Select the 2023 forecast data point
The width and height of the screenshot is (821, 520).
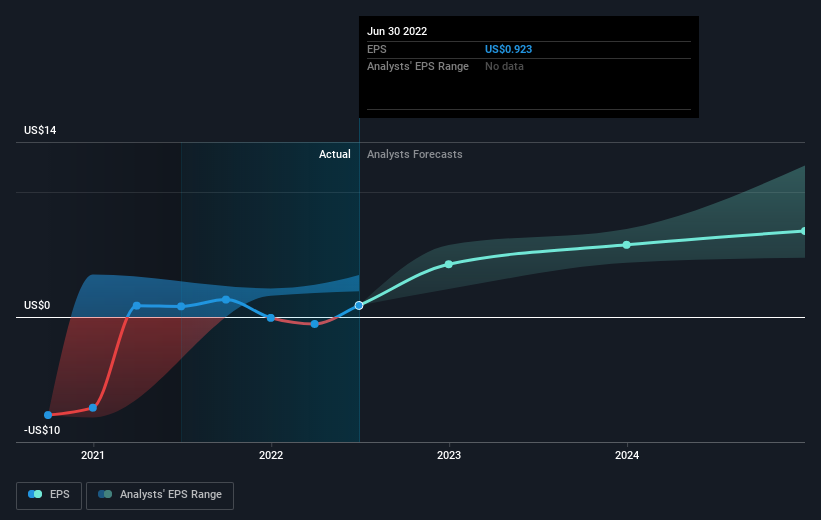click(x=449, y=264)
